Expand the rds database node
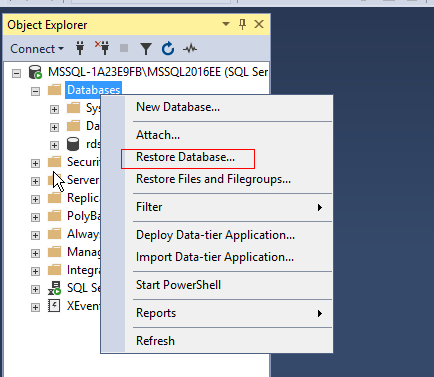Screen dimensions: 434x377 pos(54,145)
